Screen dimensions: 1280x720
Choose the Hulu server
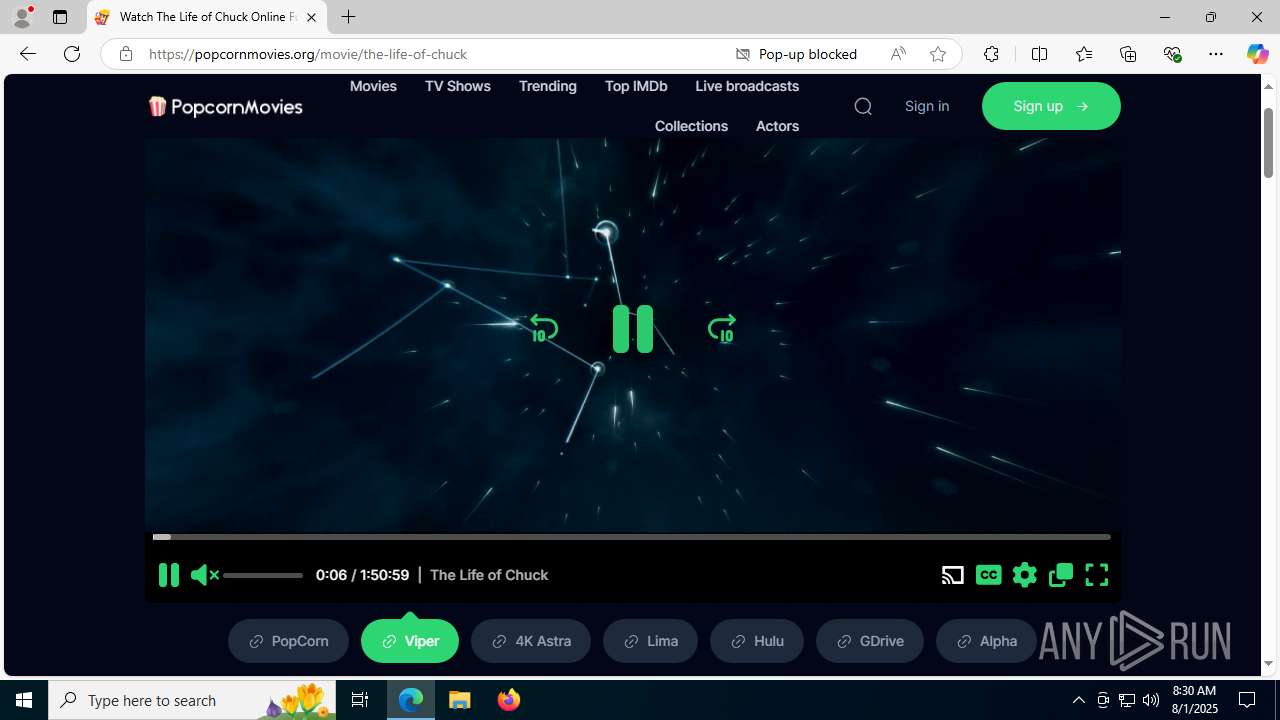(x=757, y=641)
